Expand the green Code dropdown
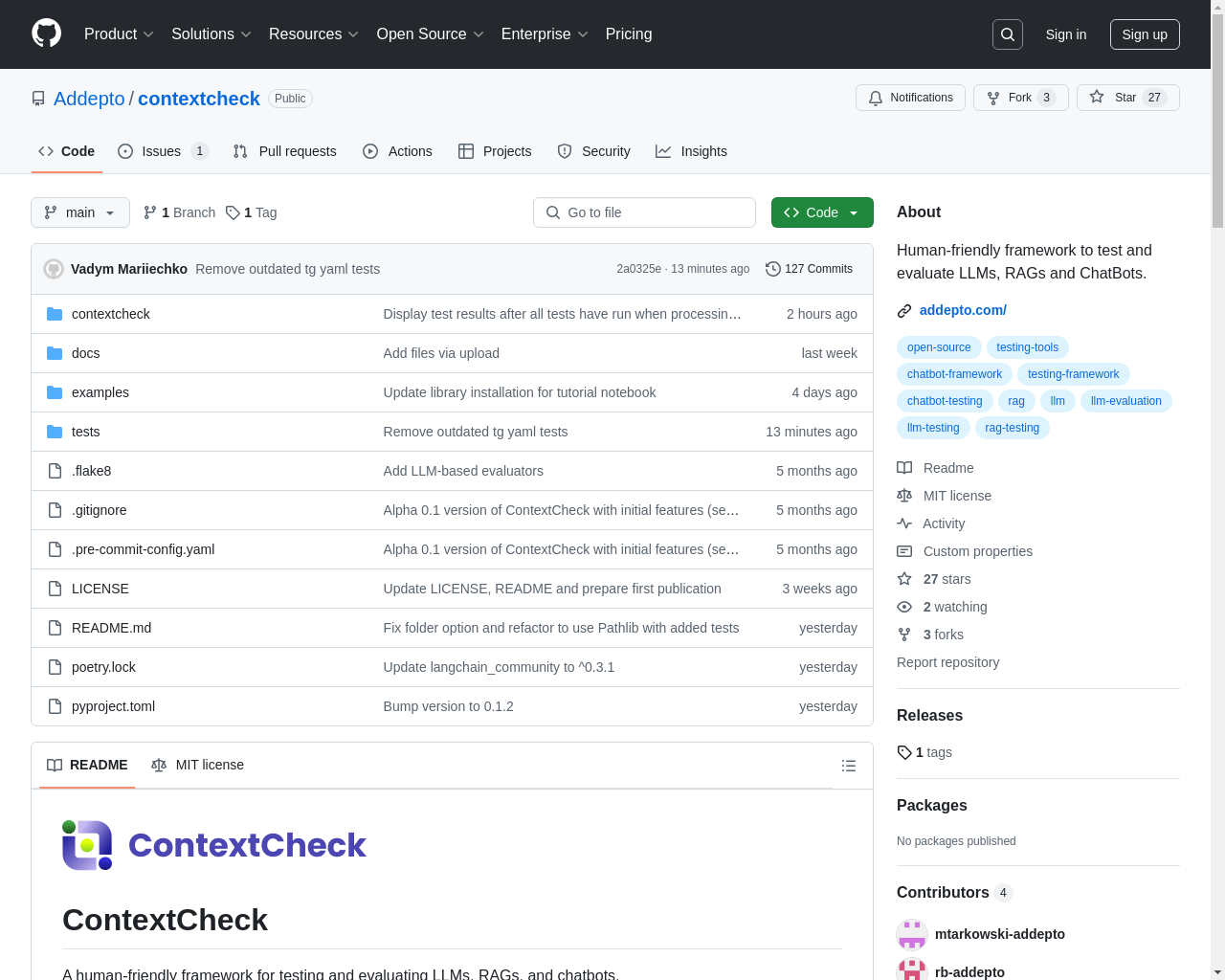 point(822,212)
